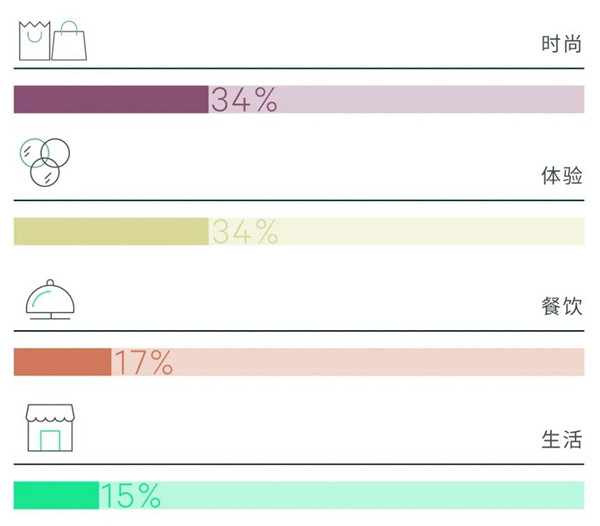Click the orange 17% bar fill
The width and height of the screenshot is (600, 526).
coord(62,362)
